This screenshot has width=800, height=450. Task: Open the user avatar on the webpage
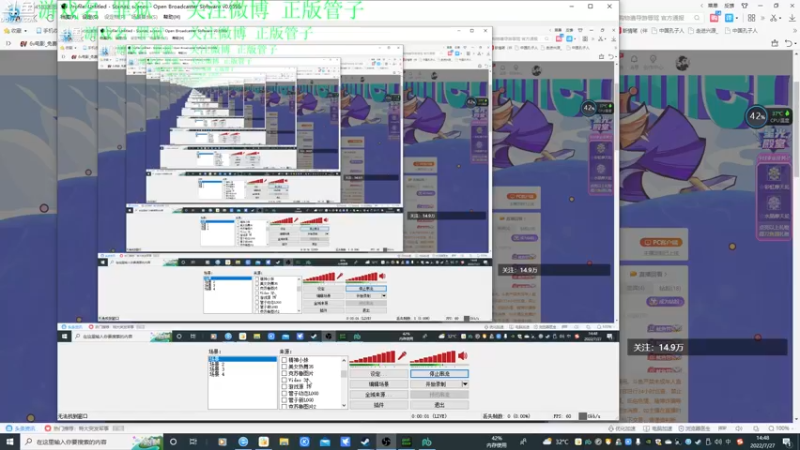(x=683, y=63)
